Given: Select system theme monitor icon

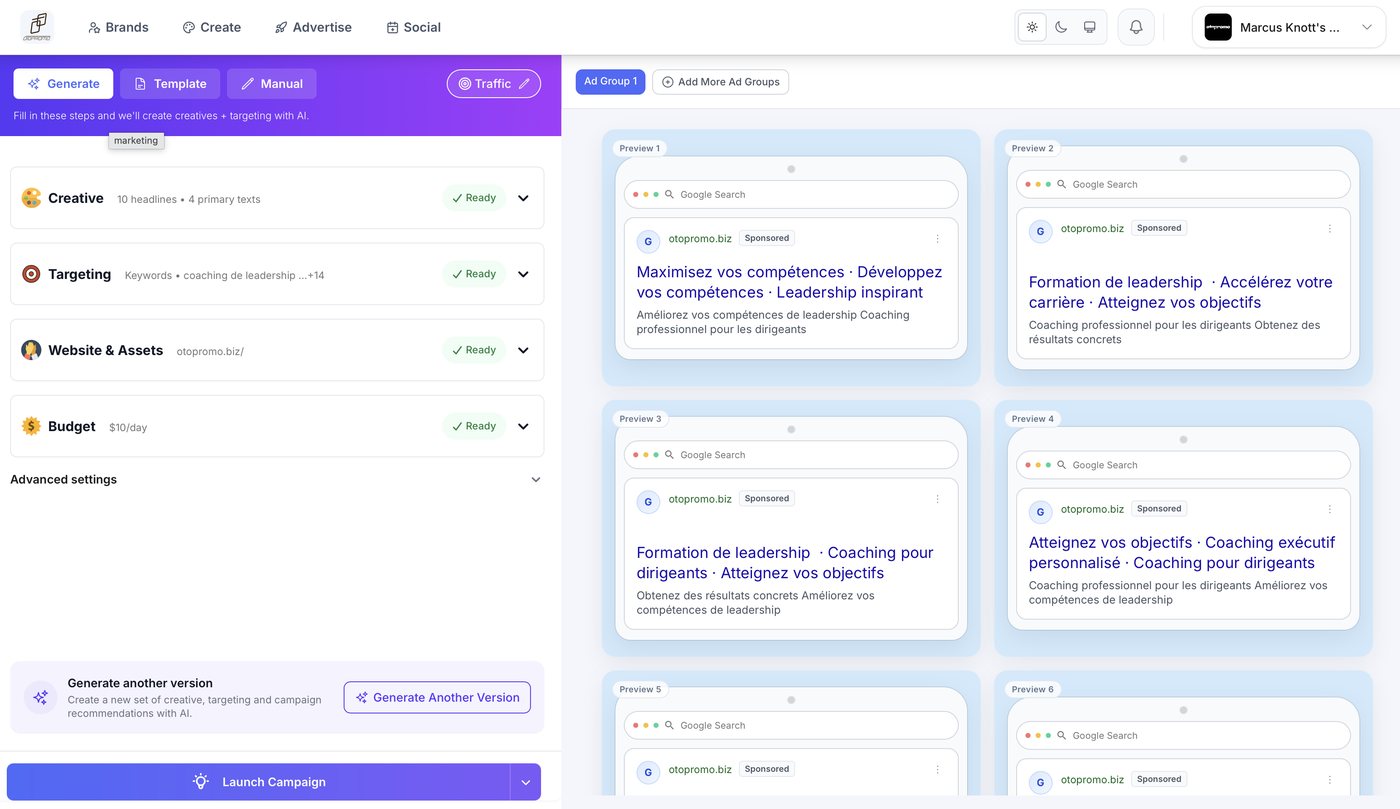Looking at the screenshot, I should coord(1090,27).
